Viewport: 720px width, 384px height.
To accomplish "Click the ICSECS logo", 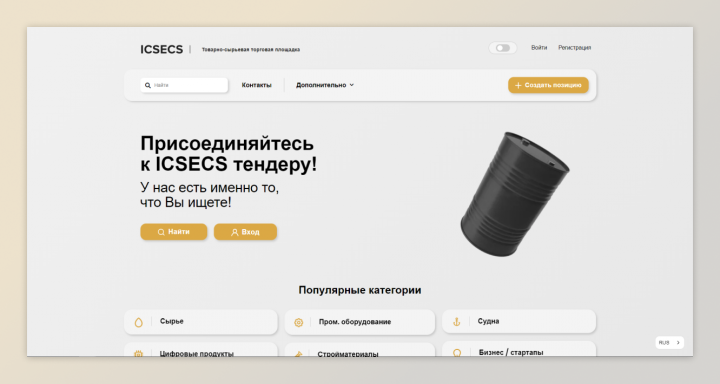I will pyautogui.click(x=162, y=49).
